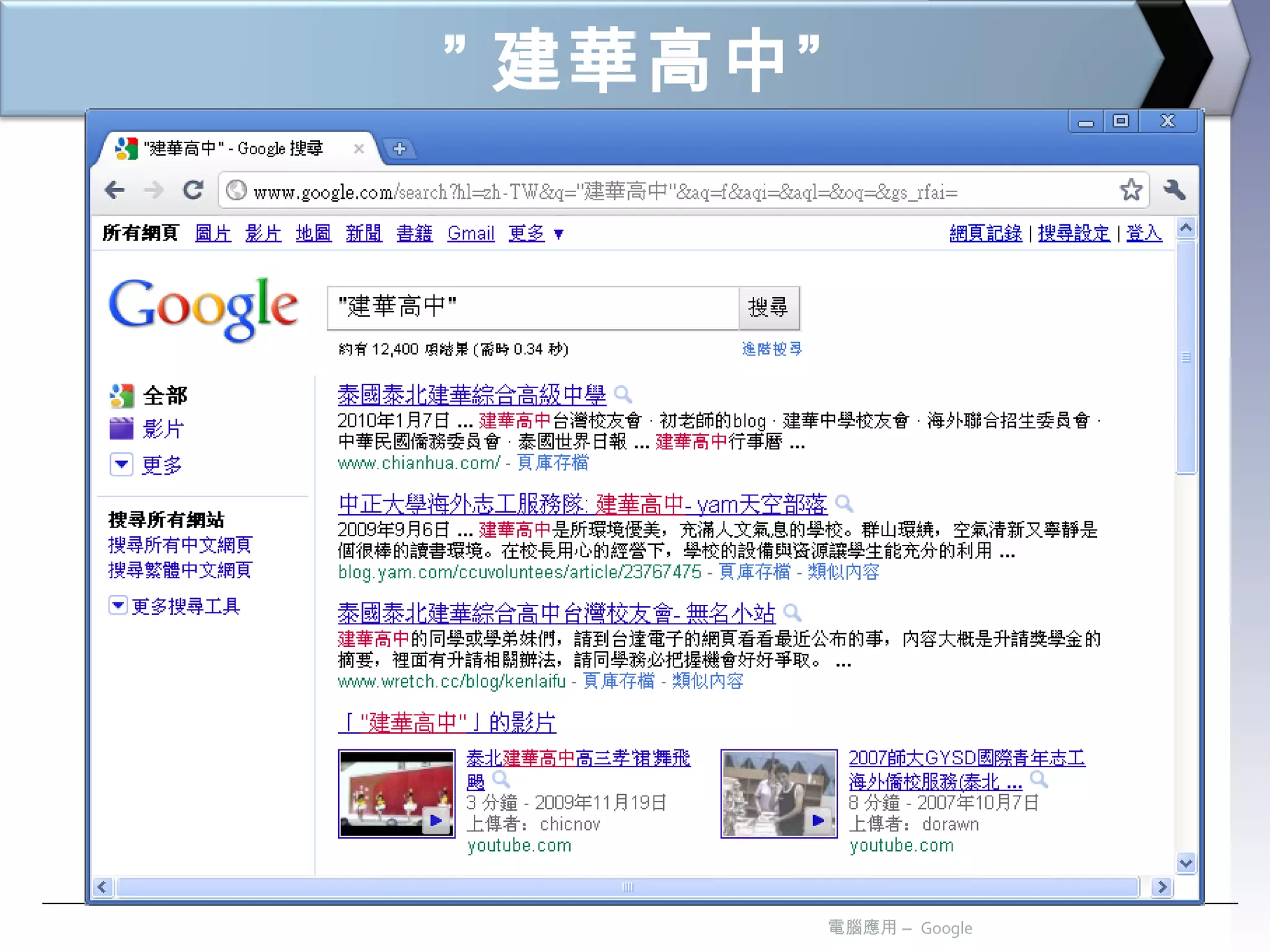Open 網頁記錄 web history link
This screenshot has width=1270, height=952.
point(985,233)
